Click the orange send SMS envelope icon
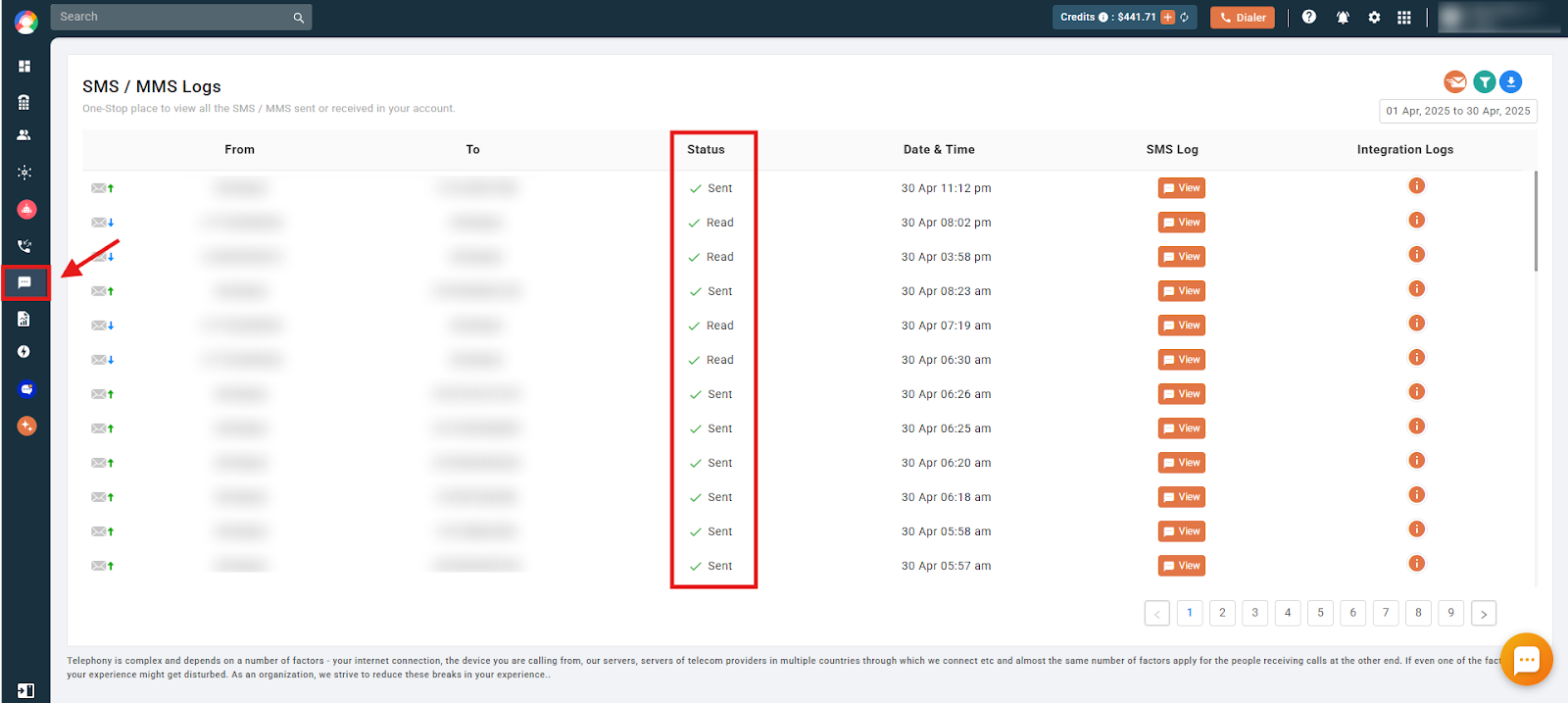The height and width of the screenshot is (703, 1568). tap(1455, 82)
